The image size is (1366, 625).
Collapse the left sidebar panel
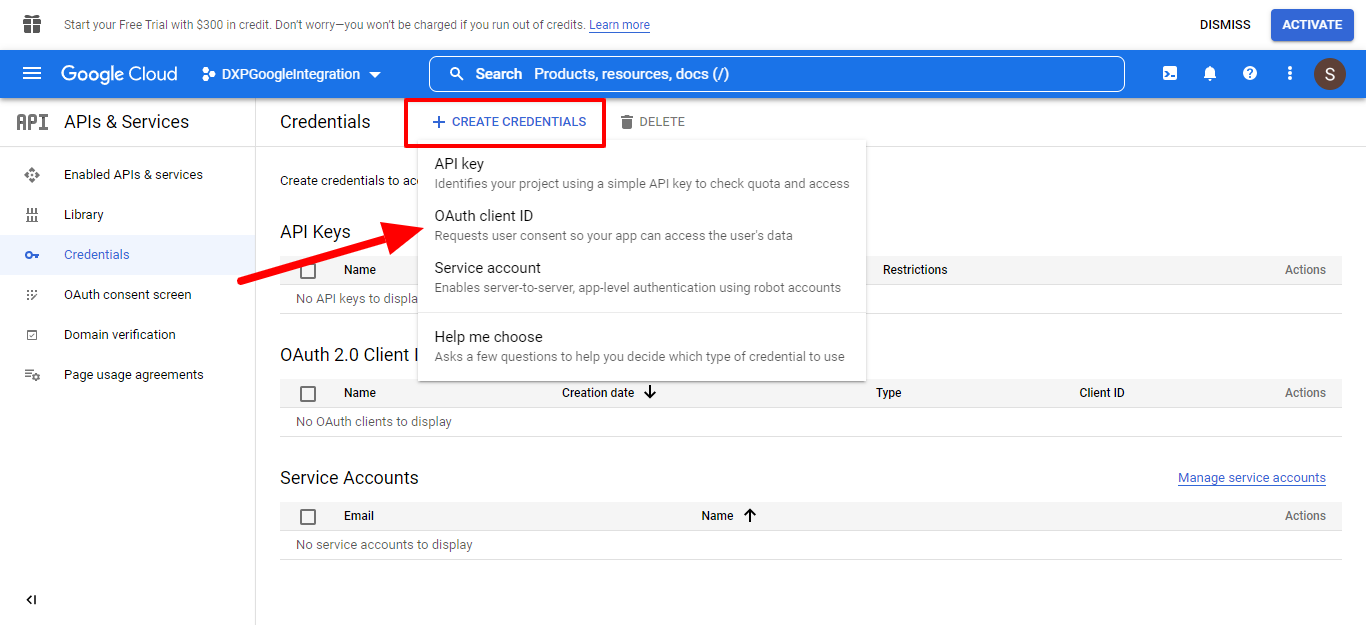coord(31,600)
